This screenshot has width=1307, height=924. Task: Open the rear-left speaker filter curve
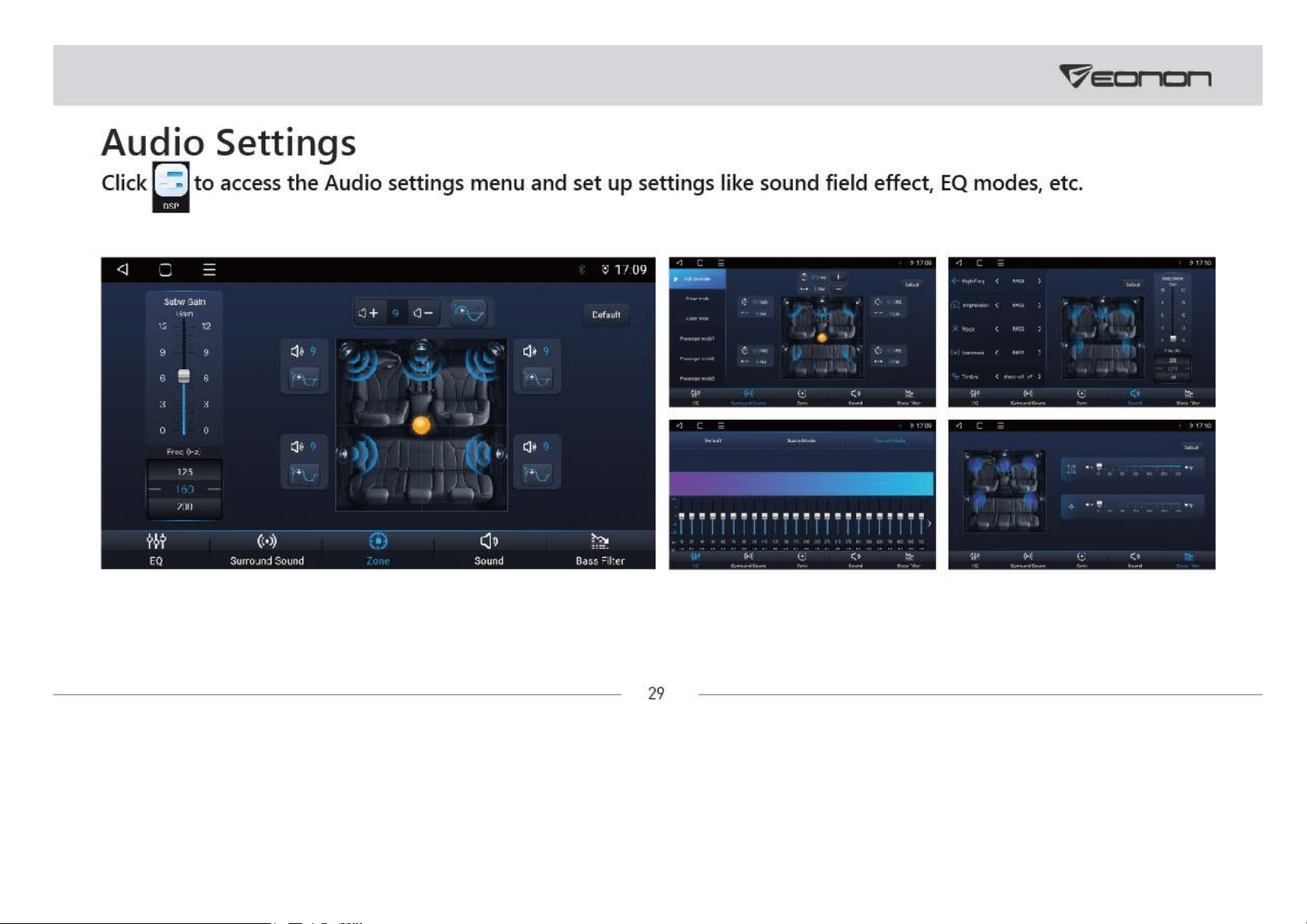tap(303, 474)
